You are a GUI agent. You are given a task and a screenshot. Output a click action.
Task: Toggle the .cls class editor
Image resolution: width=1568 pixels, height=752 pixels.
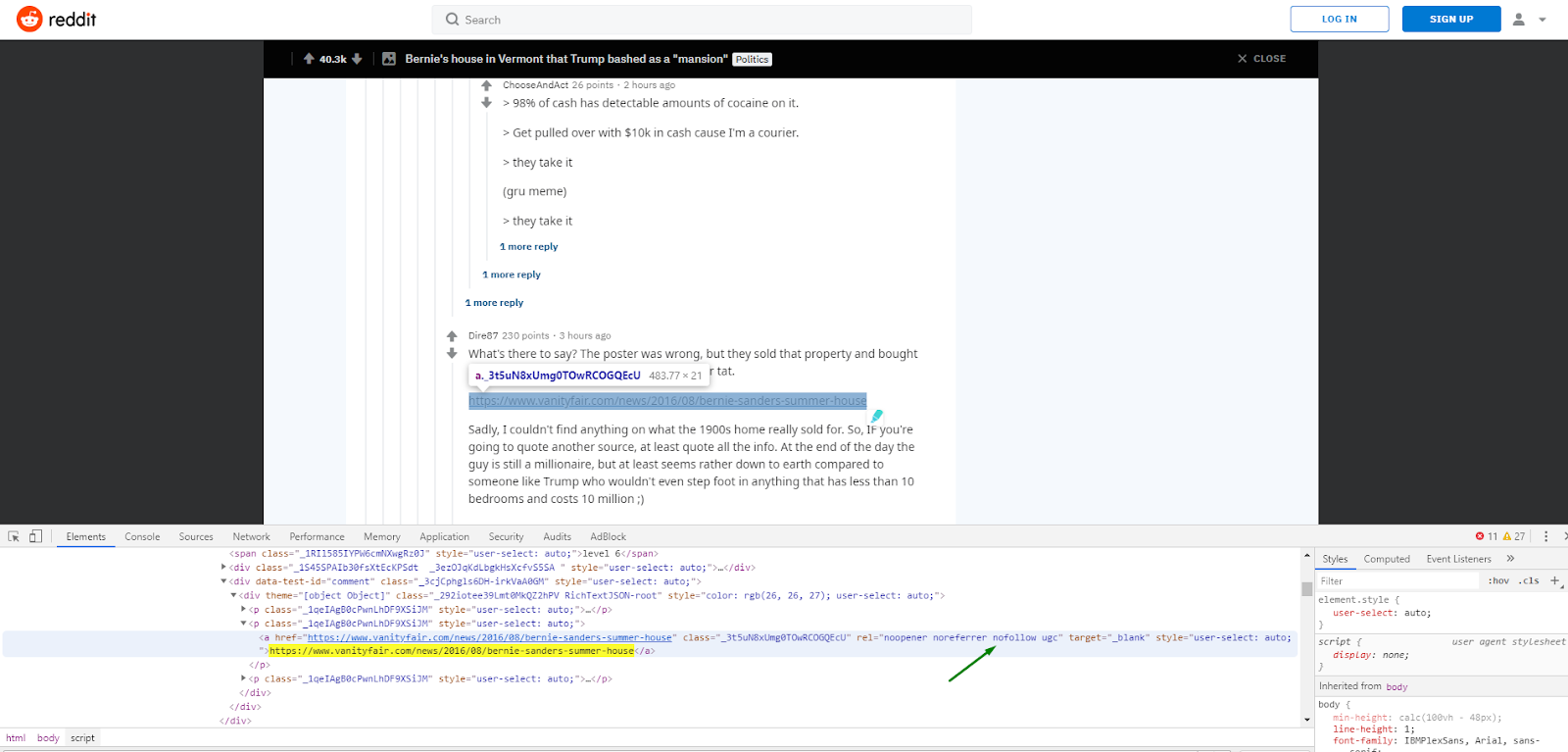(1529, 581)
